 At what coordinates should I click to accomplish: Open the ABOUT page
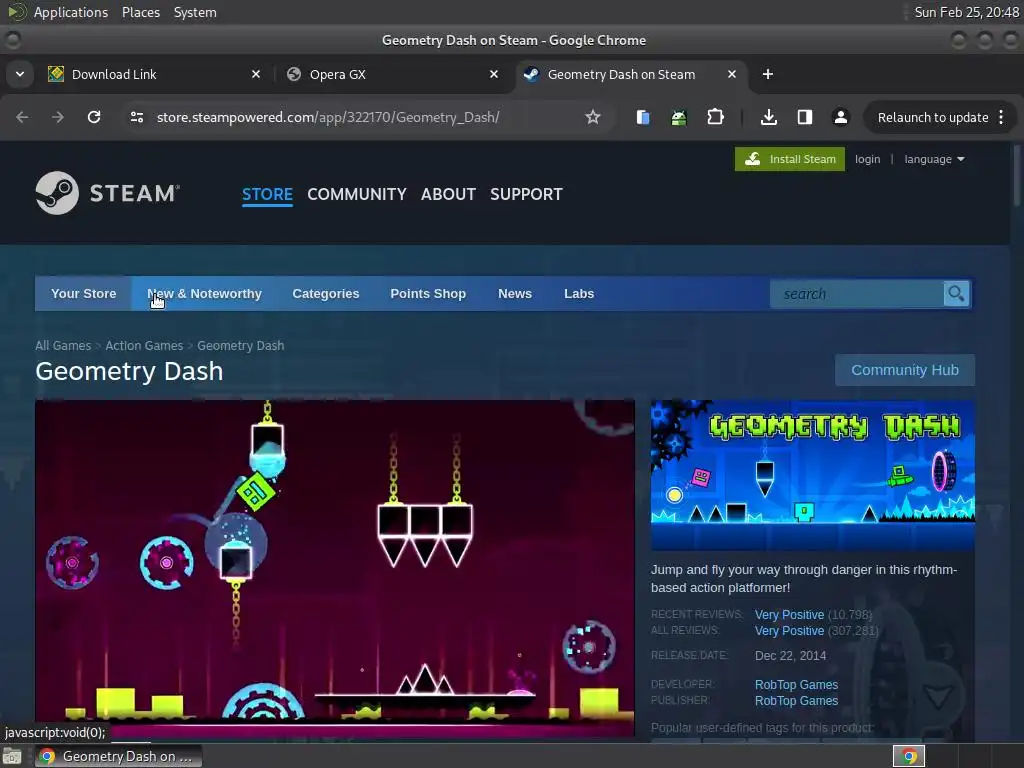pyautogui.click(x=448, y=194)
